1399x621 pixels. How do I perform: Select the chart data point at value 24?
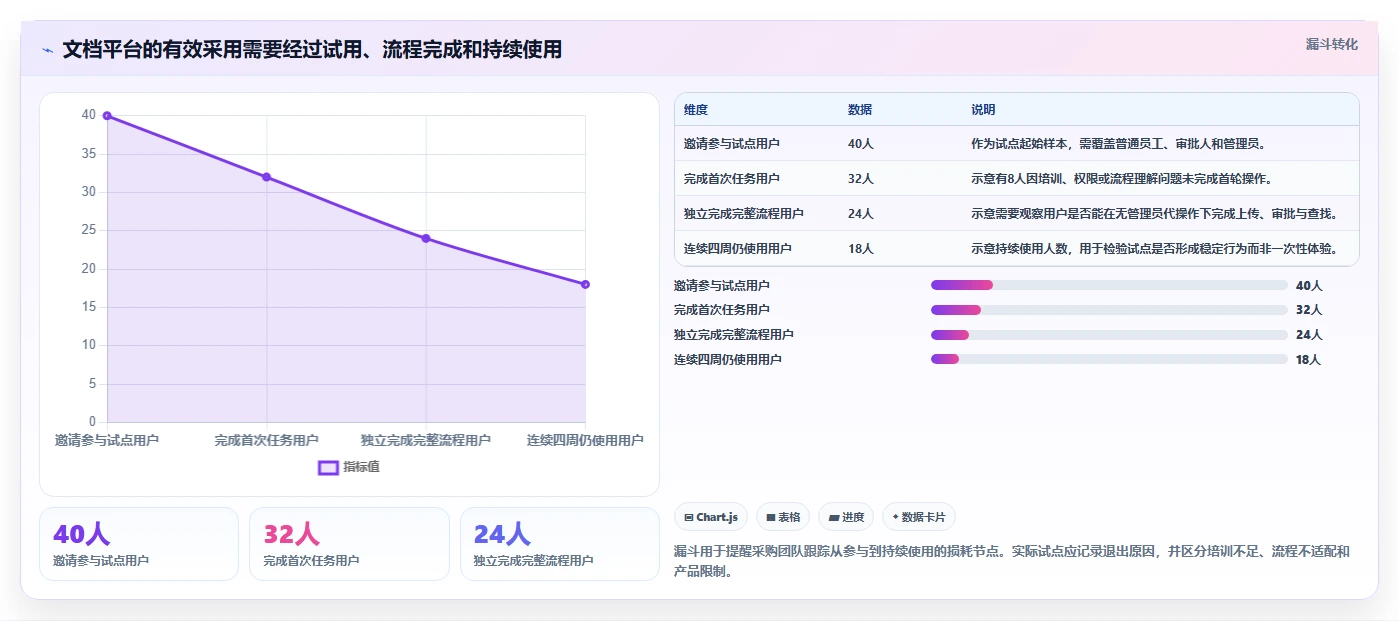click(426, 238)
